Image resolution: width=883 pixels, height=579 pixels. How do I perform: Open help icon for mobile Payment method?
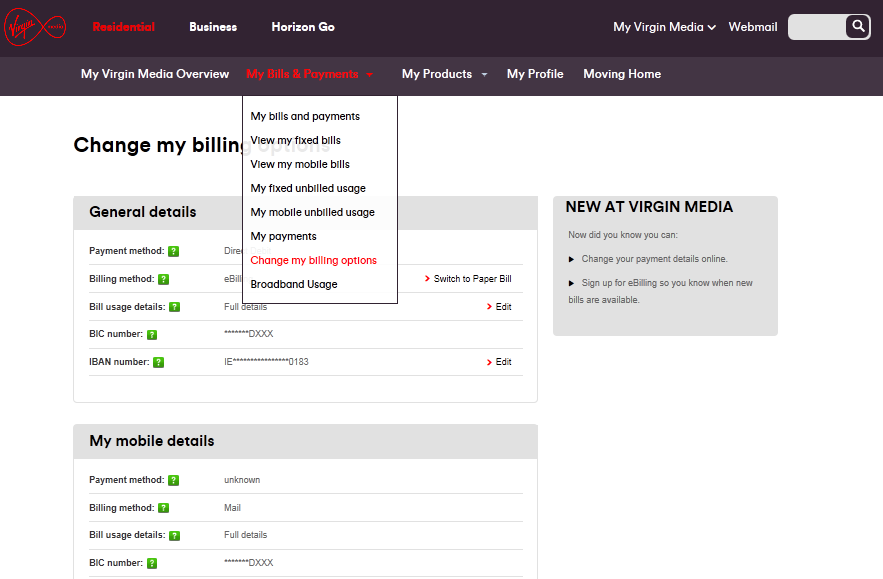[x=173, y=480]
